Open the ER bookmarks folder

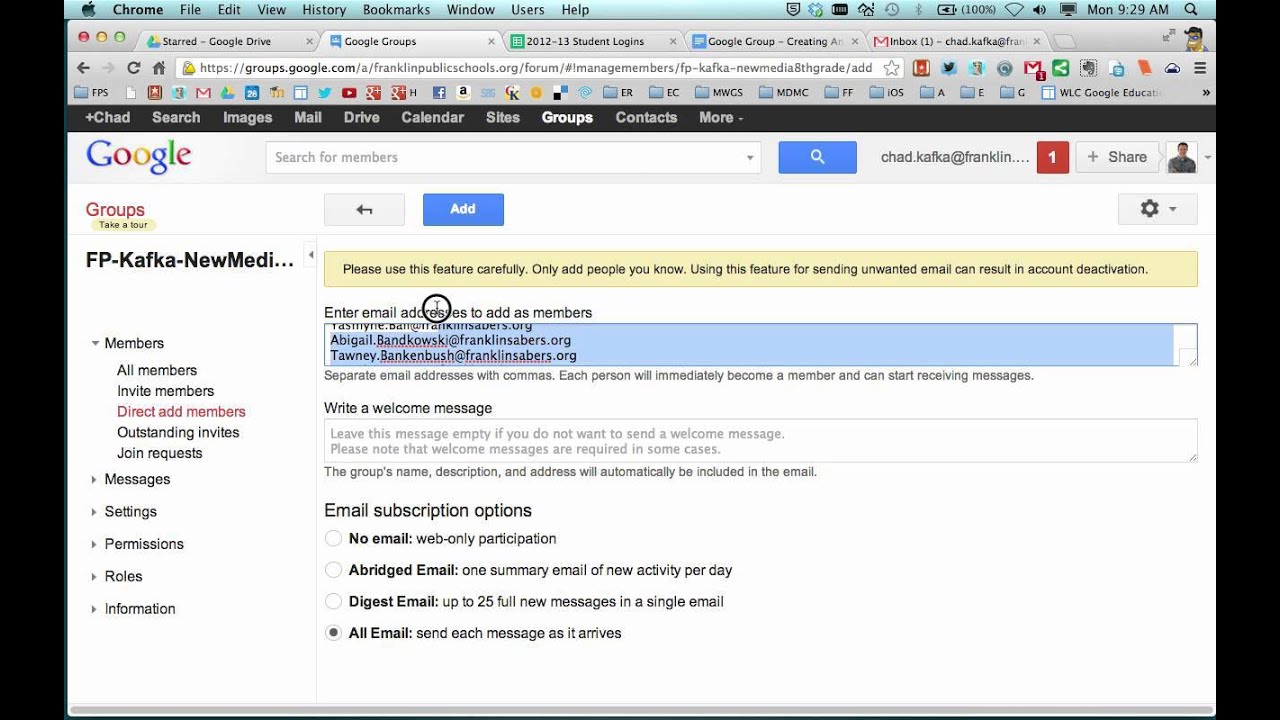point(619,93)
